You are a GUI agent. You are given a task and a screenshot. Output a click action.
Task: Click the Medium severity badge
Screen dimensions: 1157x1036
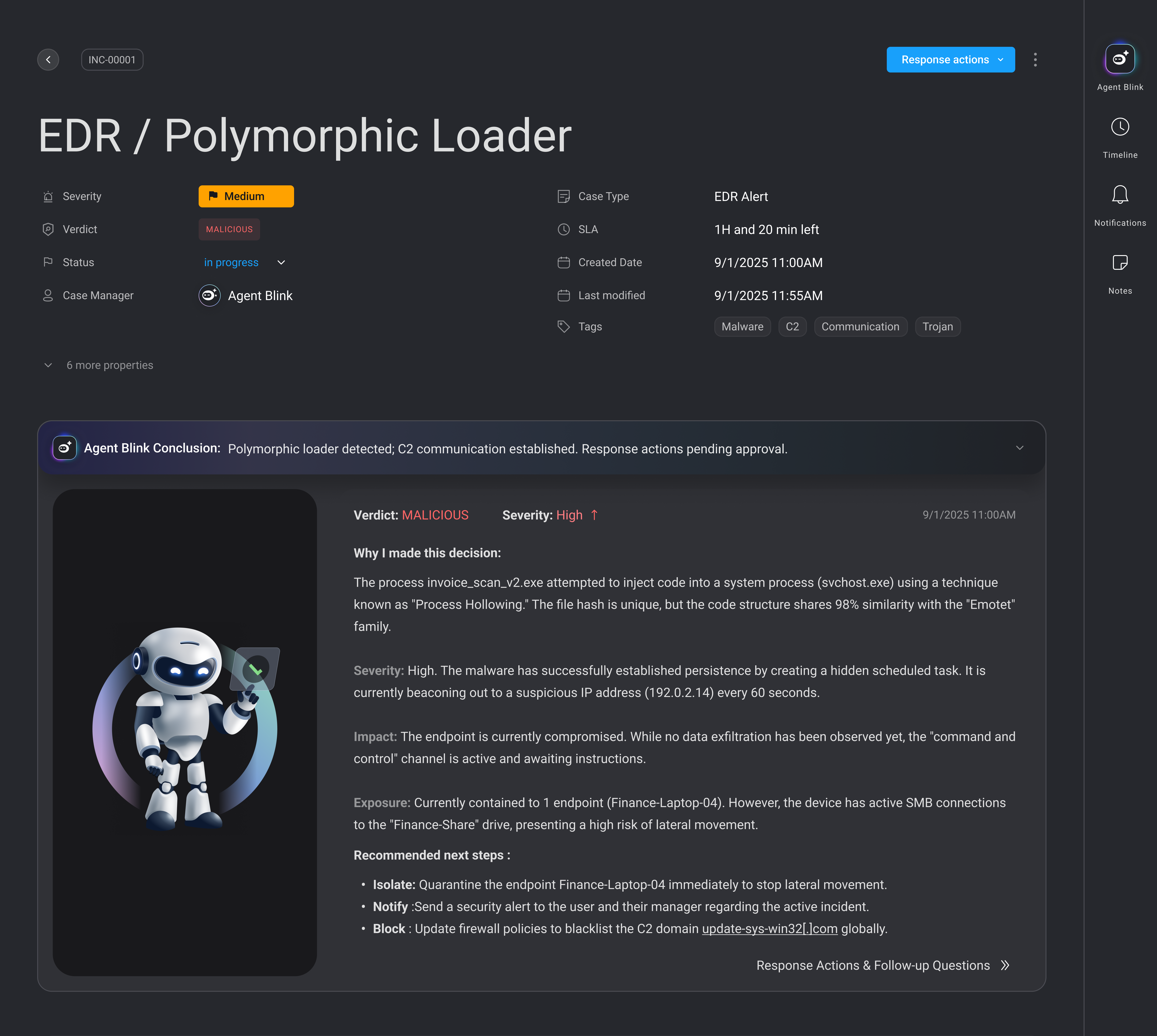coord(246,196)
